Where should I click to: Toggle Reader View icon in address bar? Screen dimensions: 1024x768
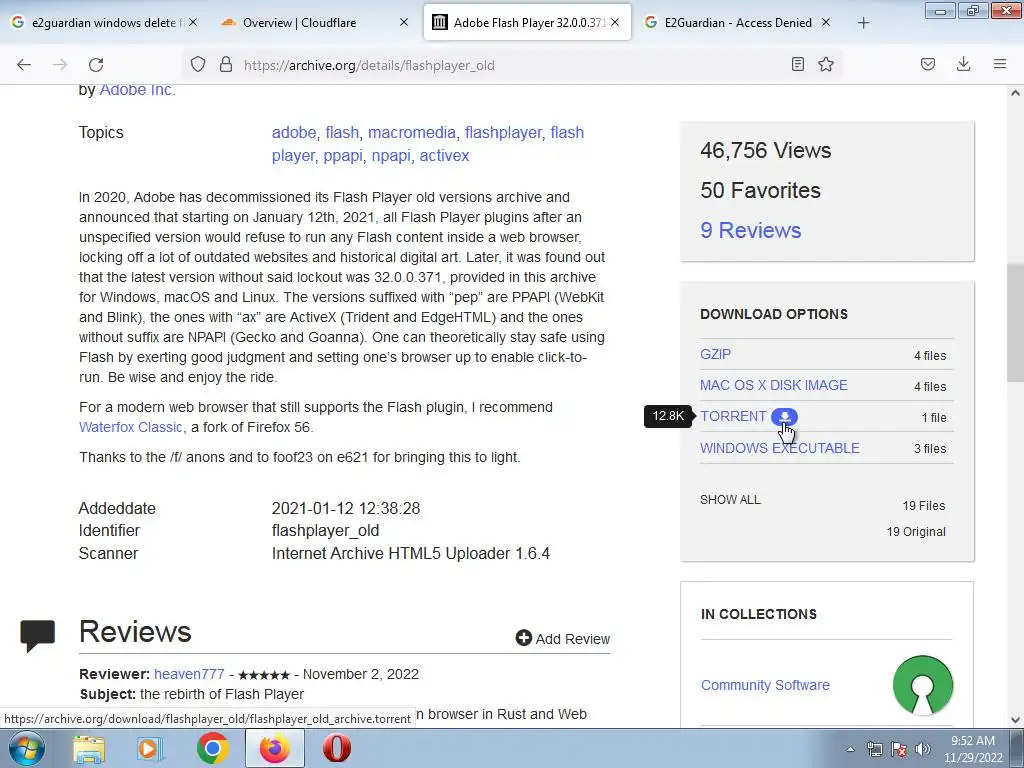(797, 64)
